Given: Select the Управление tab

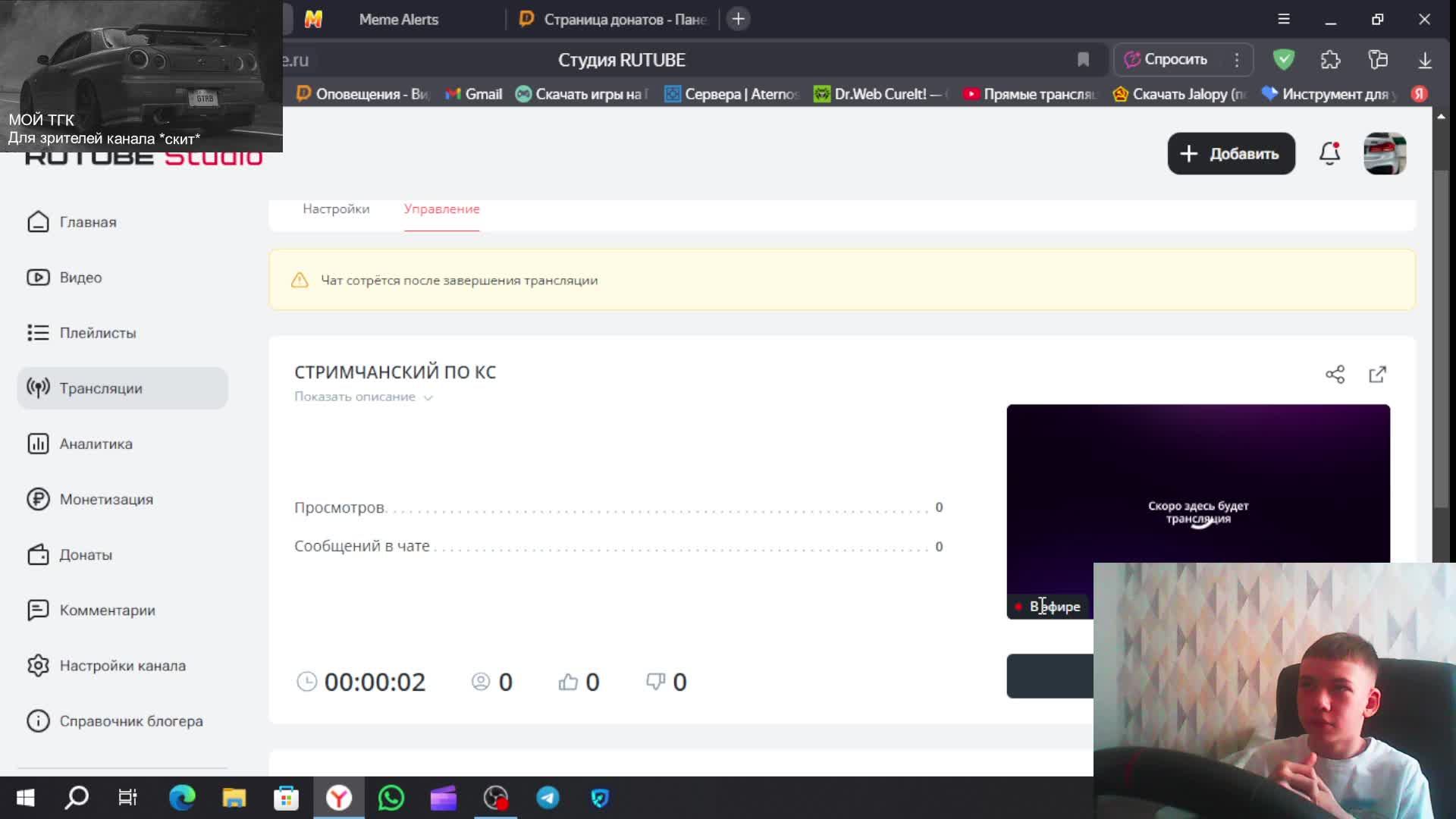Looking at the screenshot, I should pos(441,209).
